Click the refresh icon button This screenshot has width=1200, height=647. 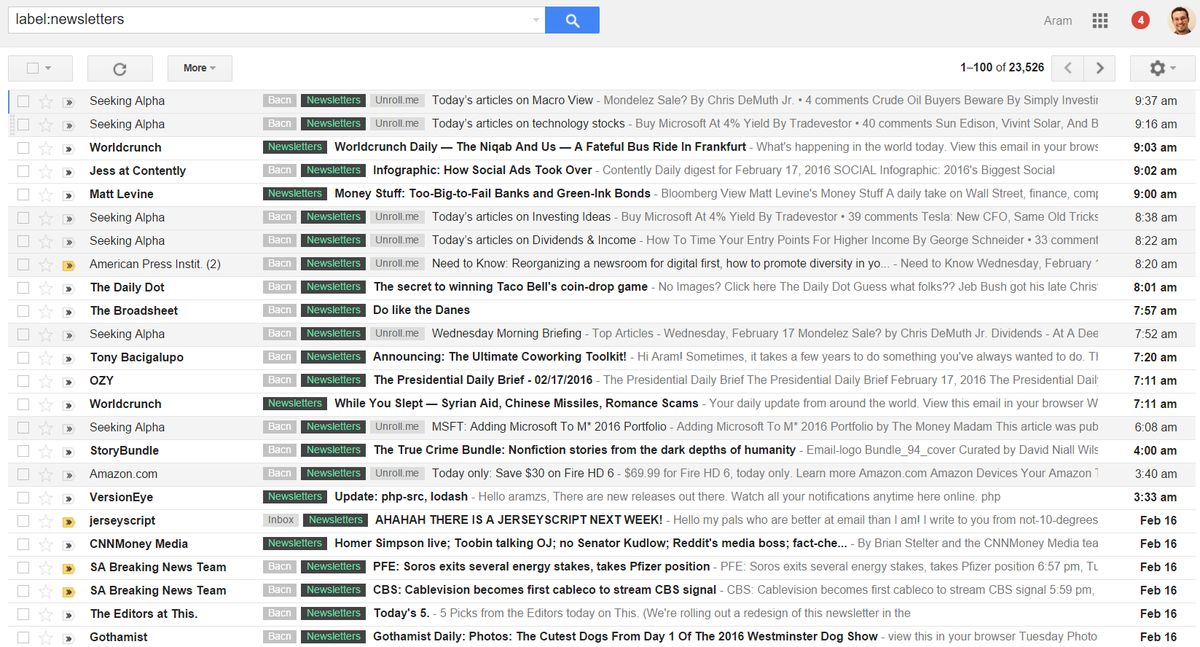point(120,68)
